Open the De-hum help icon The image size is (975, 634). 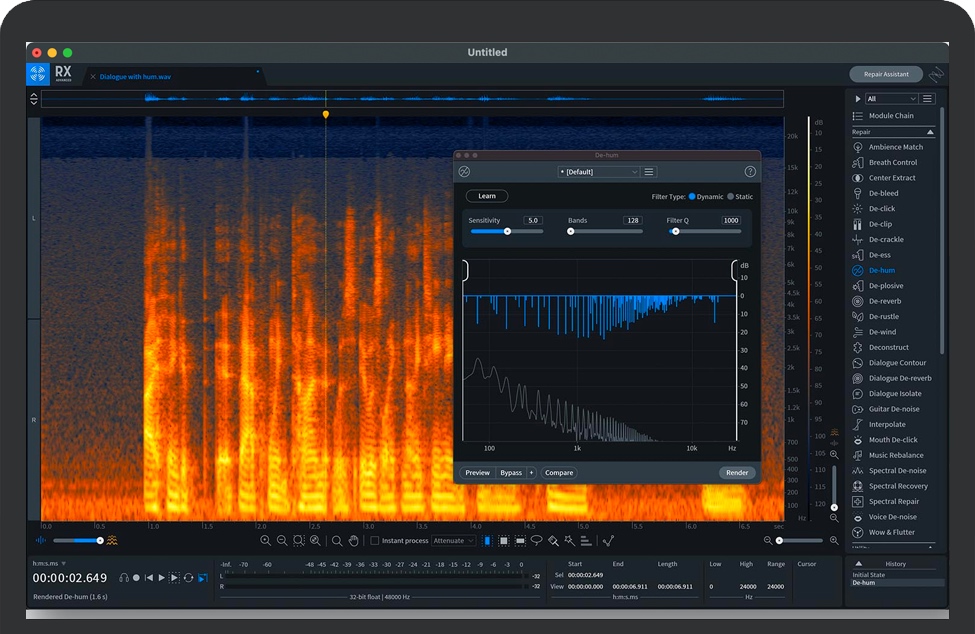coord(750,172)
